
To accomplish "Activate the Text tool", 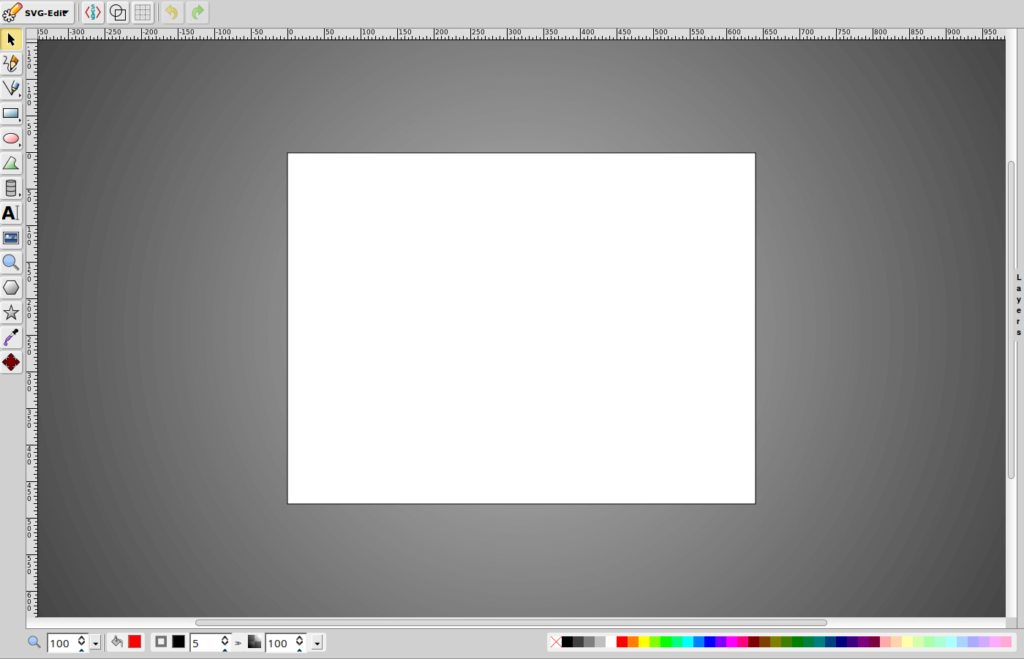I will (11, 213).
